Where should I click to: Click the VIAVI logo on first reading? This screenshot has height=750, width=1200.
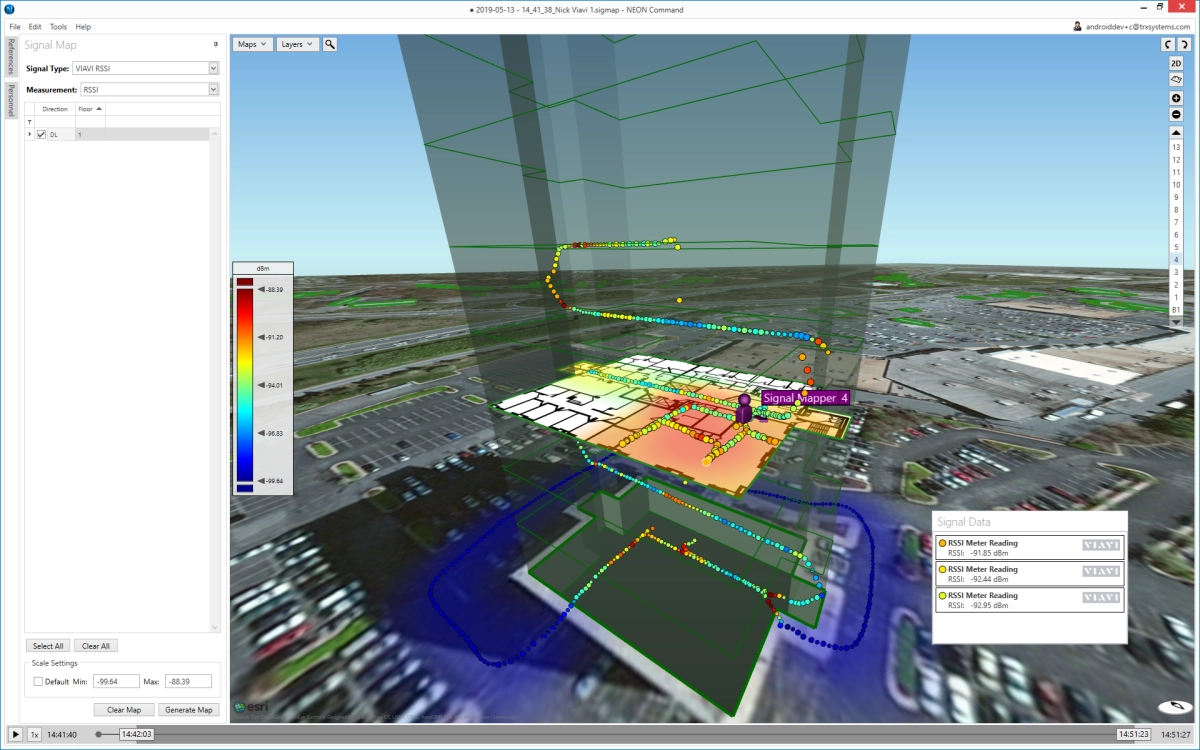coord(1101,545)
